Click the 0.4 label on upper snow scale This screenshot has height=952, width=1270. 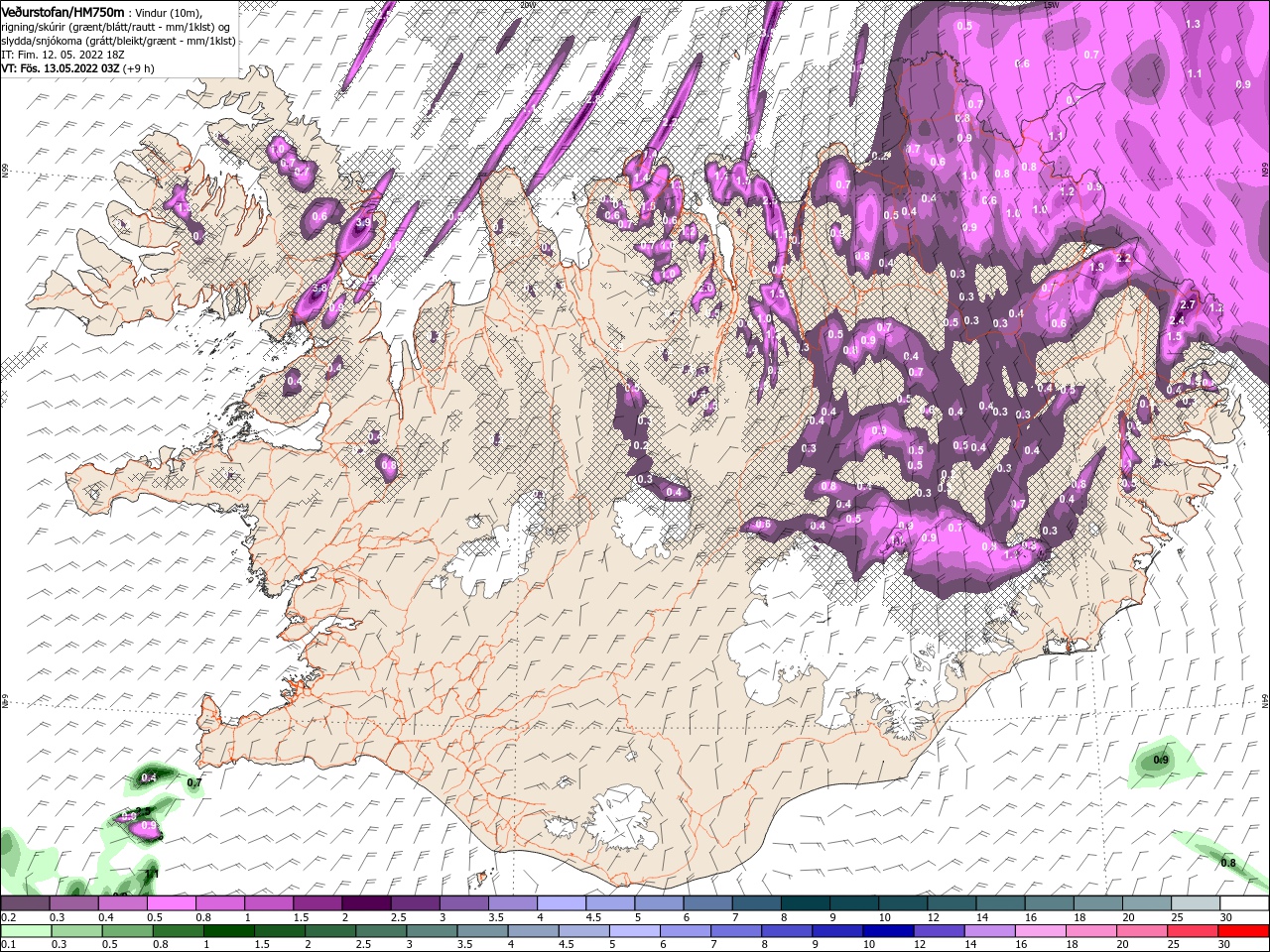click(x=105, y=917)
